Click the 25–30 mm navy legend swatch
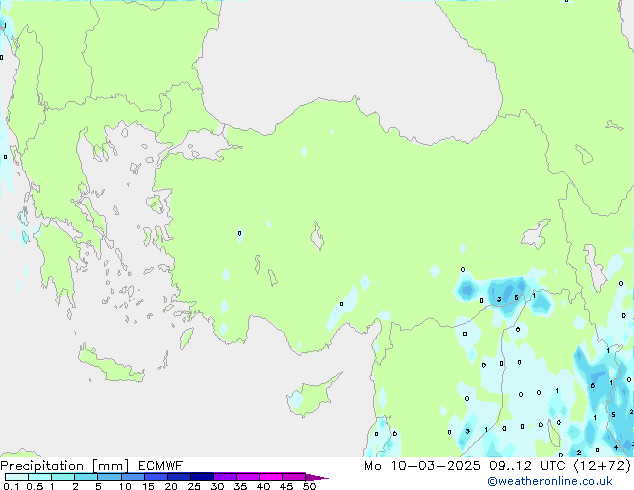This screenshot has width=634, height=490. (202, 477)
